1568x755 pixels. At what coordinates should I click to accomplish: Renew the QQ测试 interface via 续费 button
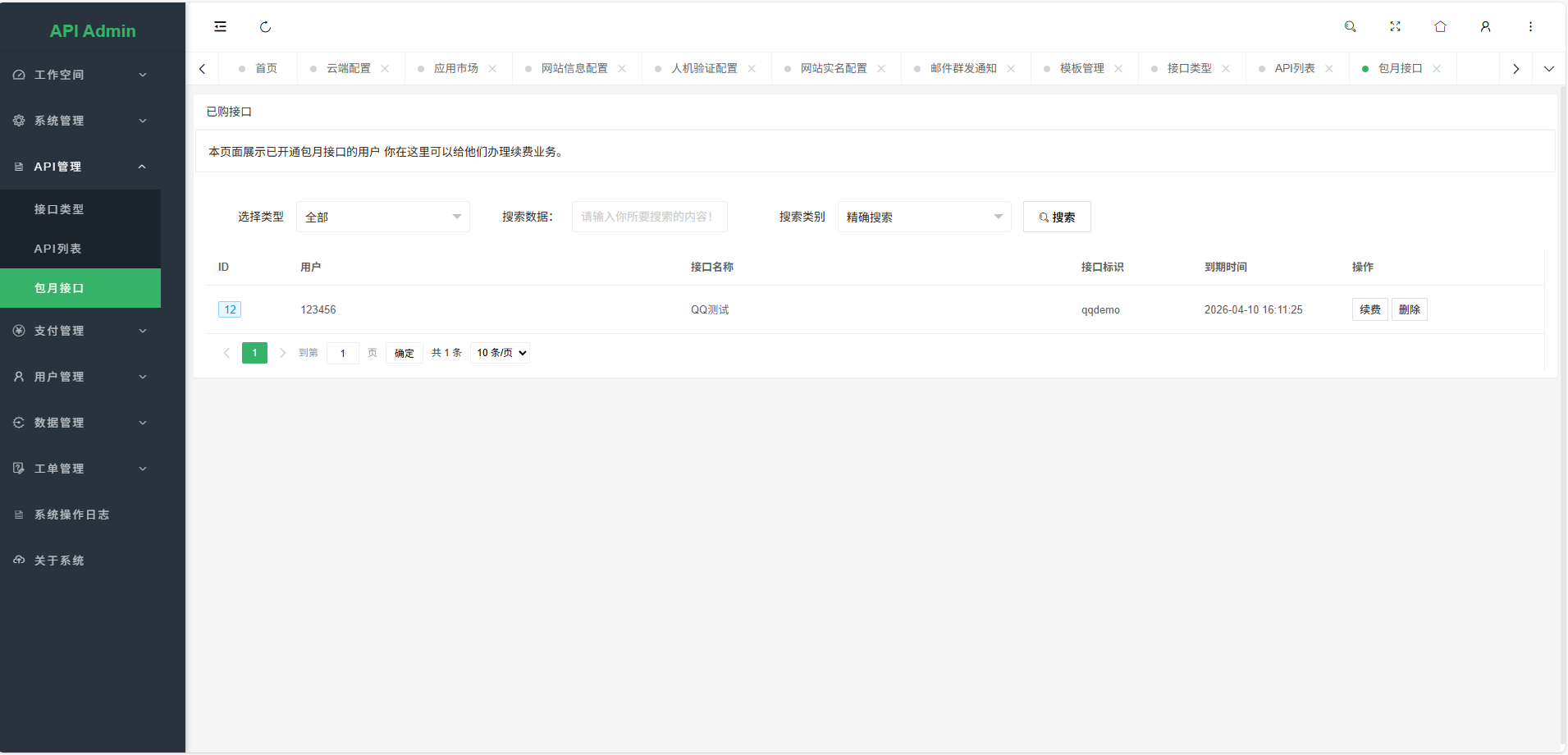[1369, 309]
